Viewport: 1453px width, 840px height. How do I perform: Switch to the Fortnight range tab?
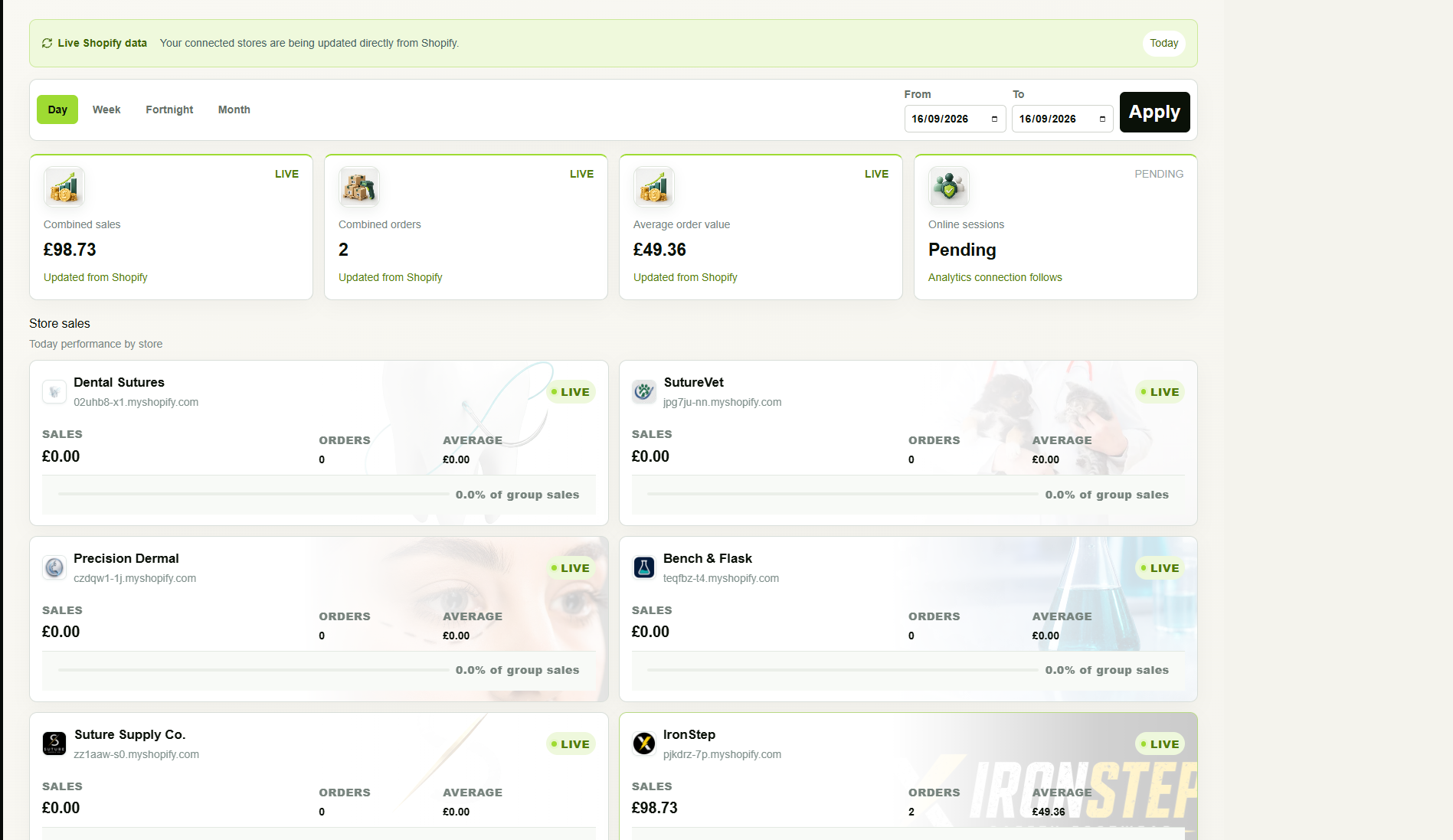click(x=169, y=109)
